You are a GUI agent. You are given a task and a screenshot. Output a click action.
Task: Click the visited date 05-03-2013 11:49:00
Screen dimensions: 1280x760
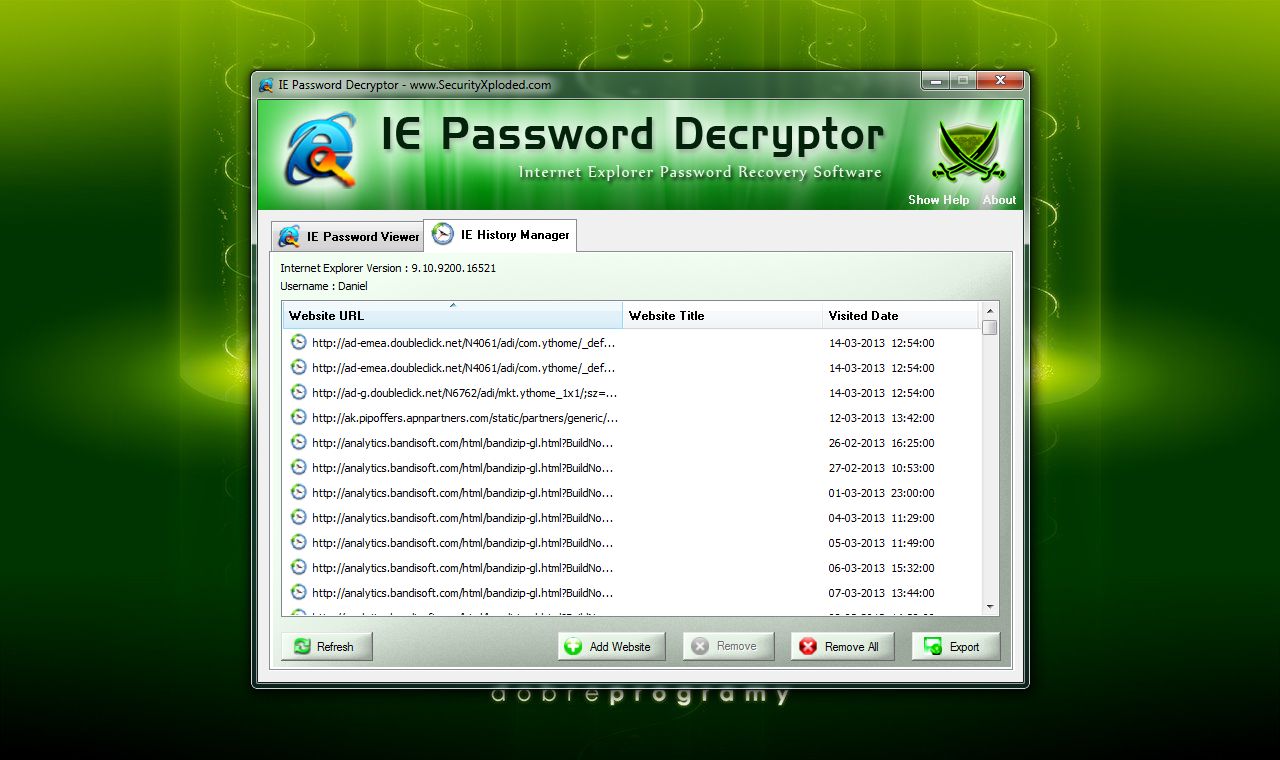point(881,543)
